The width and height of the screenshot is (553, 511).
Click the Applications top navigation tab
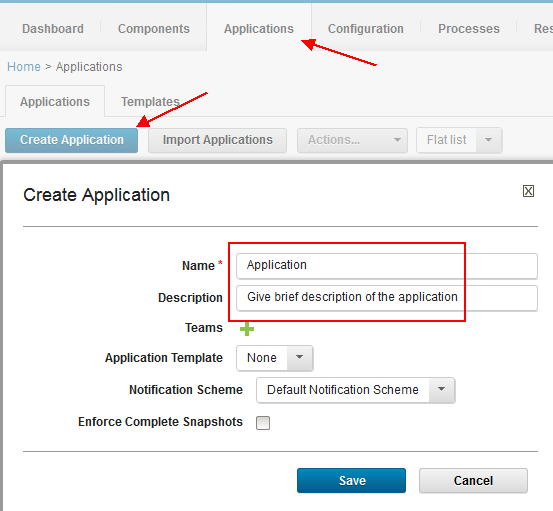(259, 29)
